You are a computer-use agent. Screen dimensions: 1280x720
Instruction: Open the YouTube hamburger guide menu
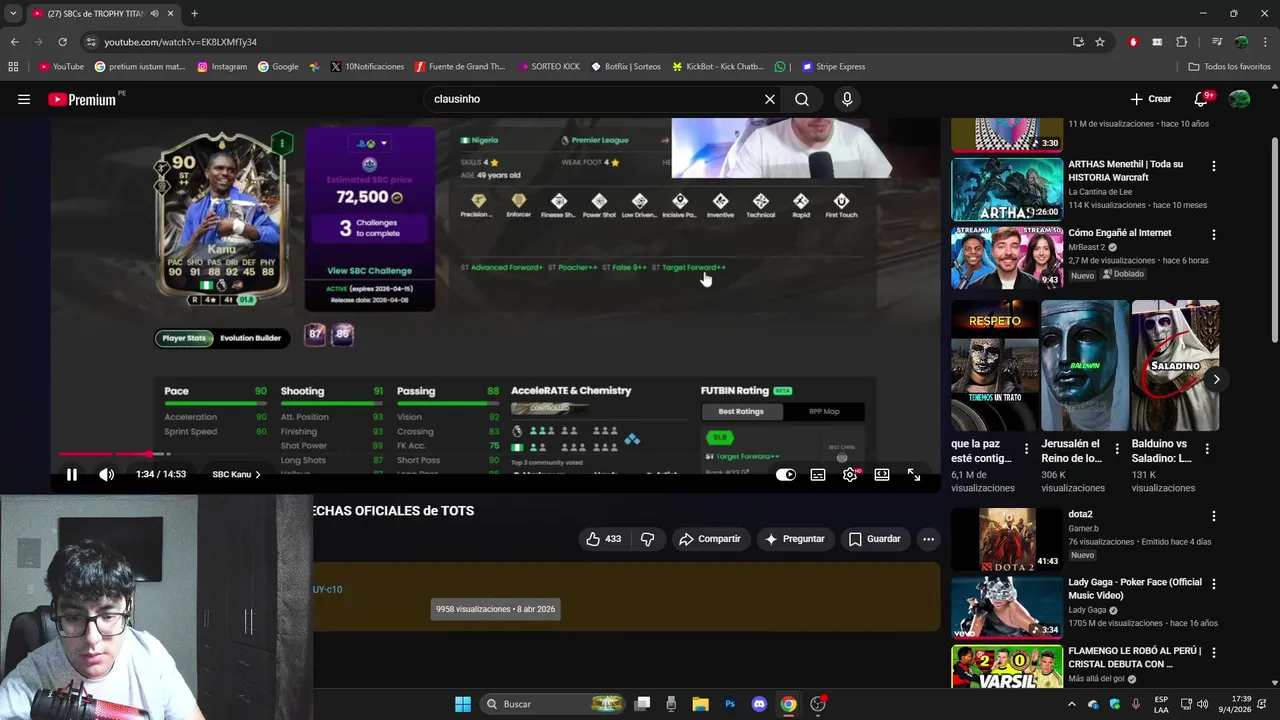coord(24,99)
